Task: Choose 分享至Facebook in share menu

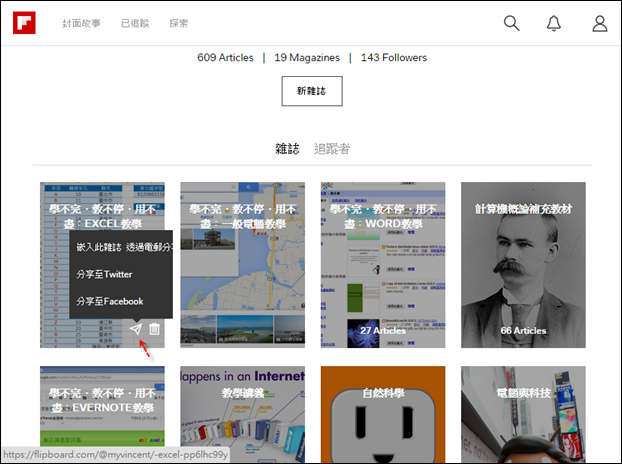Action: click(x=110, y=301)
